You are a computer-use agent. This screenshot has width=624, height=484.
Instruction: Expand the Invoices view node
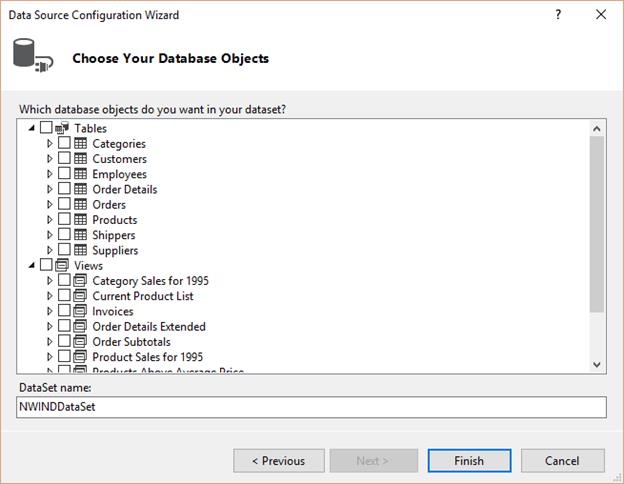pos(50,311)
